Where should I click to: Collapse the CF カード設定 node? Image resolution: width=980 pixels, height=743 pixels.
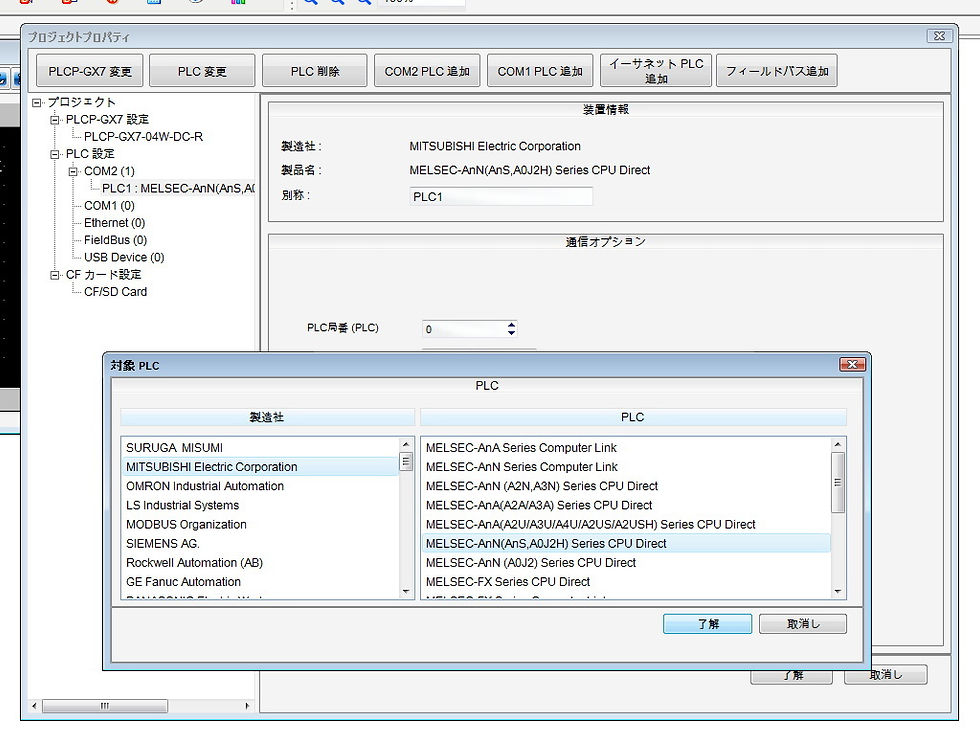pyautogui.click(x=55, y=275)
